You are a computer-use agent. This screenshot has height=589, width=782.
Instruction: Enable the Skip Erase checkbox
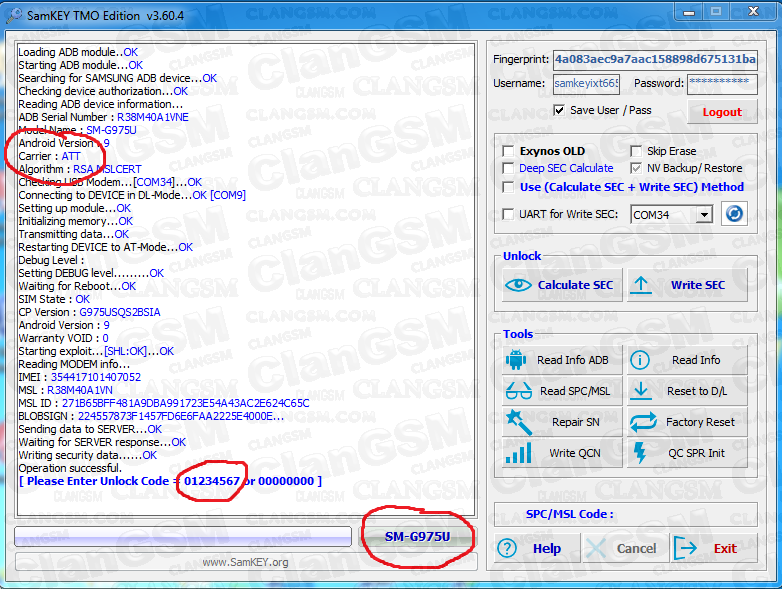click(x=635, y=151)
